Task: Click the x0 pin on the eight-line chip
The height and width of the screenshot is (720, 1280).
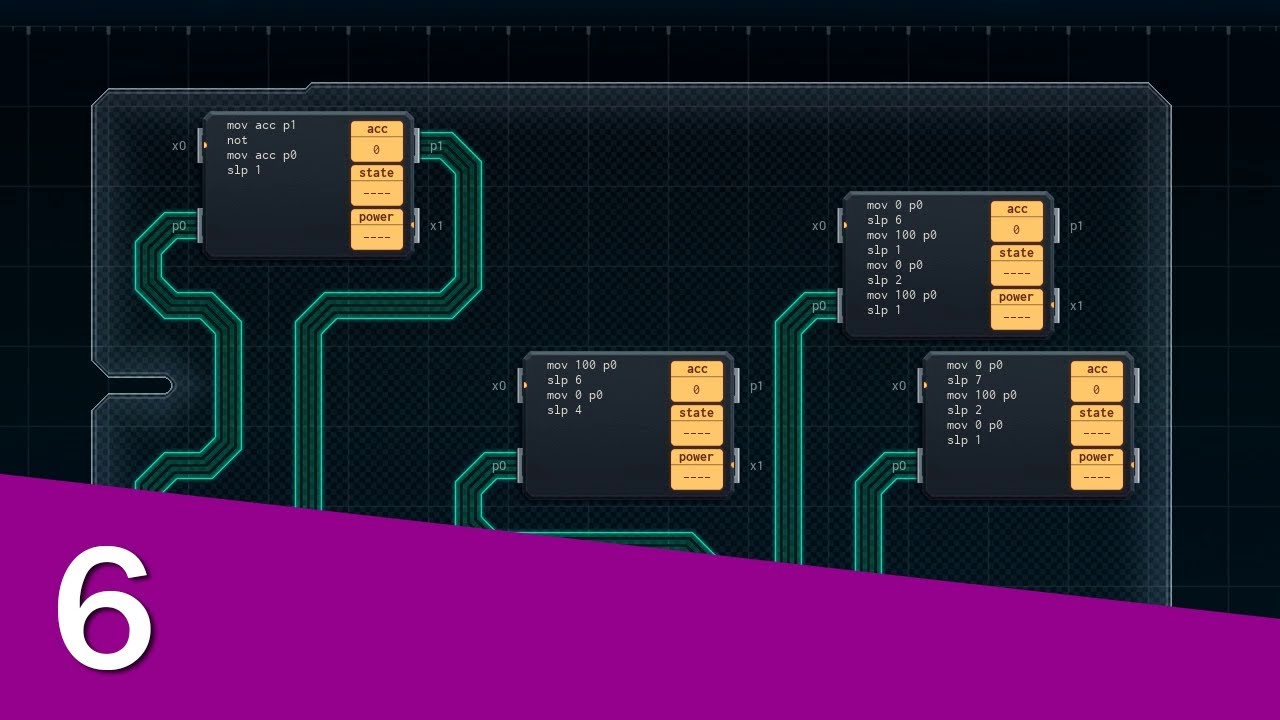Action: (819, 226)
